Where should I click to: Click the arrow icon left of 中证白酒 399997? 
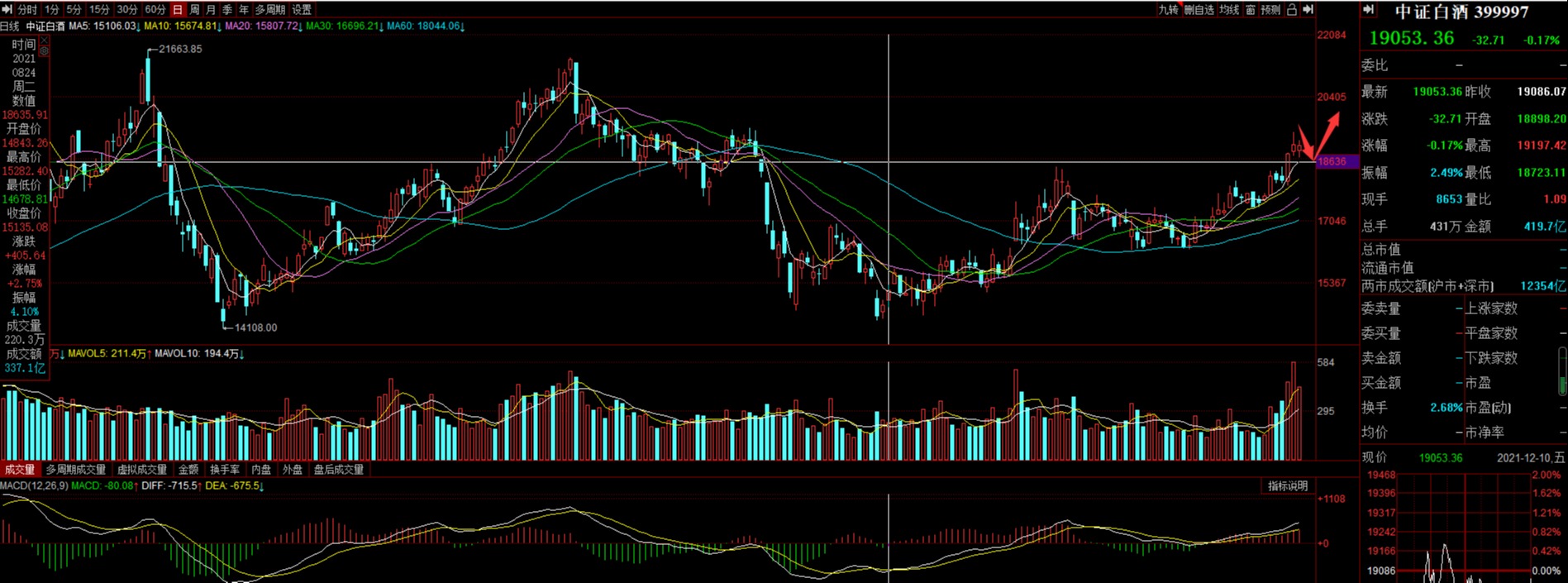click(1368, 10)
